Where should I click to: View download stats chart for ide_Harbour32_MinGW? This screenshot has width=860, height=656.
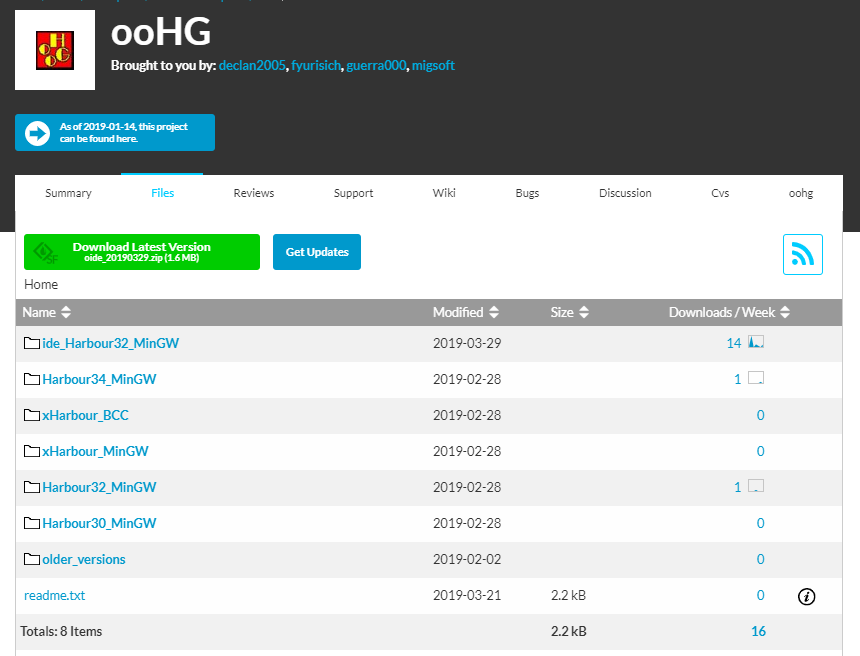(x=756, y=342)
